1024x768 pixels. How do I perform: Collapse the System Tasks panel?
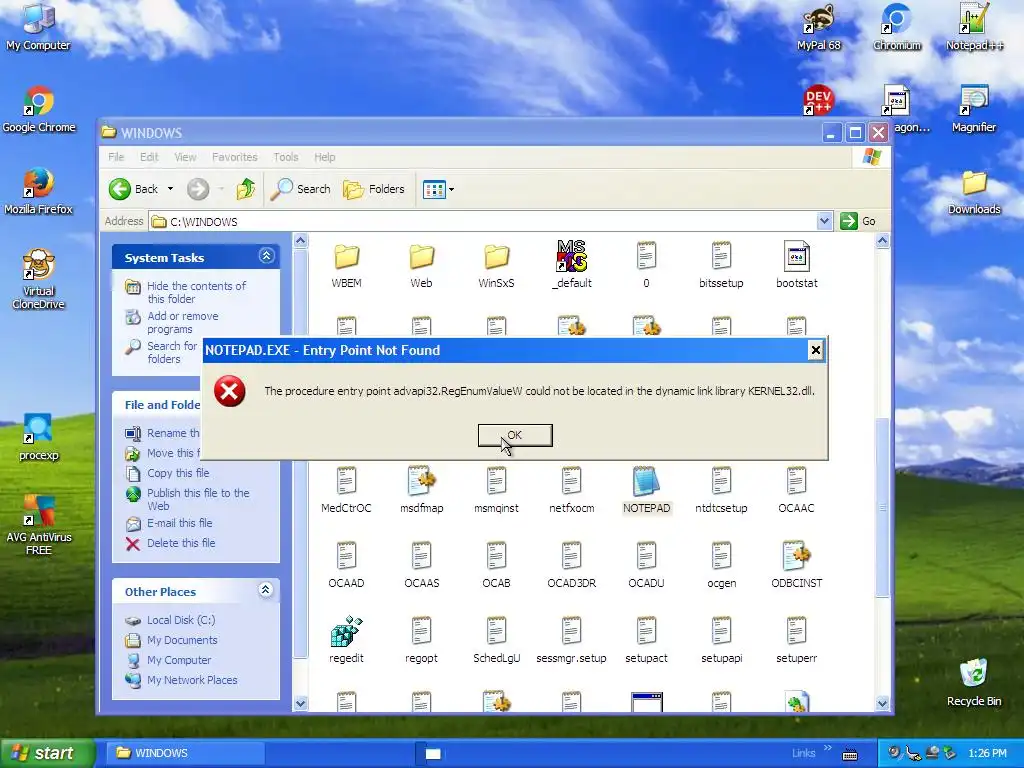(x=266, y=256)
